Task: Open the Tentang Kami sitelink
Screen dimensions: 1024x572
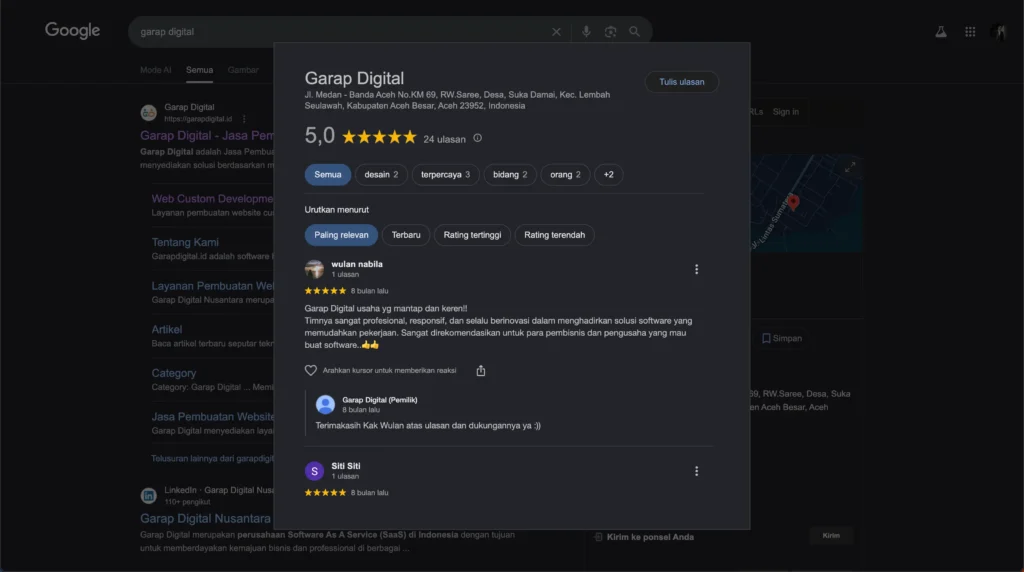Action: click(x=185, y=242)
